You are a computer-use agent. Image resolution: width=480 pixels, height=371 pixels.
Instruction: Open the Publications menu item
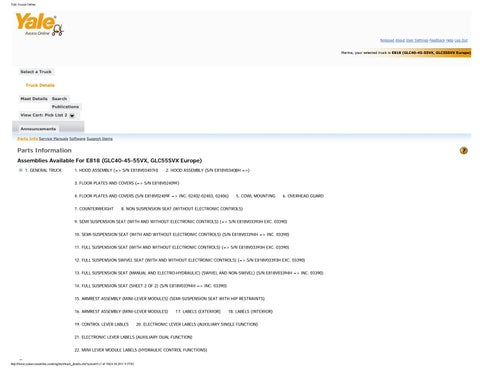(x=65, y=107)
